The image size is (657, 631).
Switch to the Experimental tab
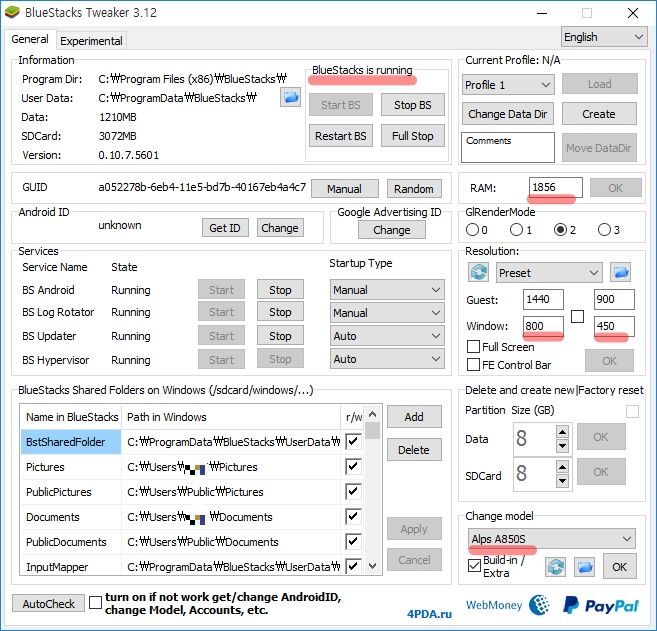tap(91, 41)
